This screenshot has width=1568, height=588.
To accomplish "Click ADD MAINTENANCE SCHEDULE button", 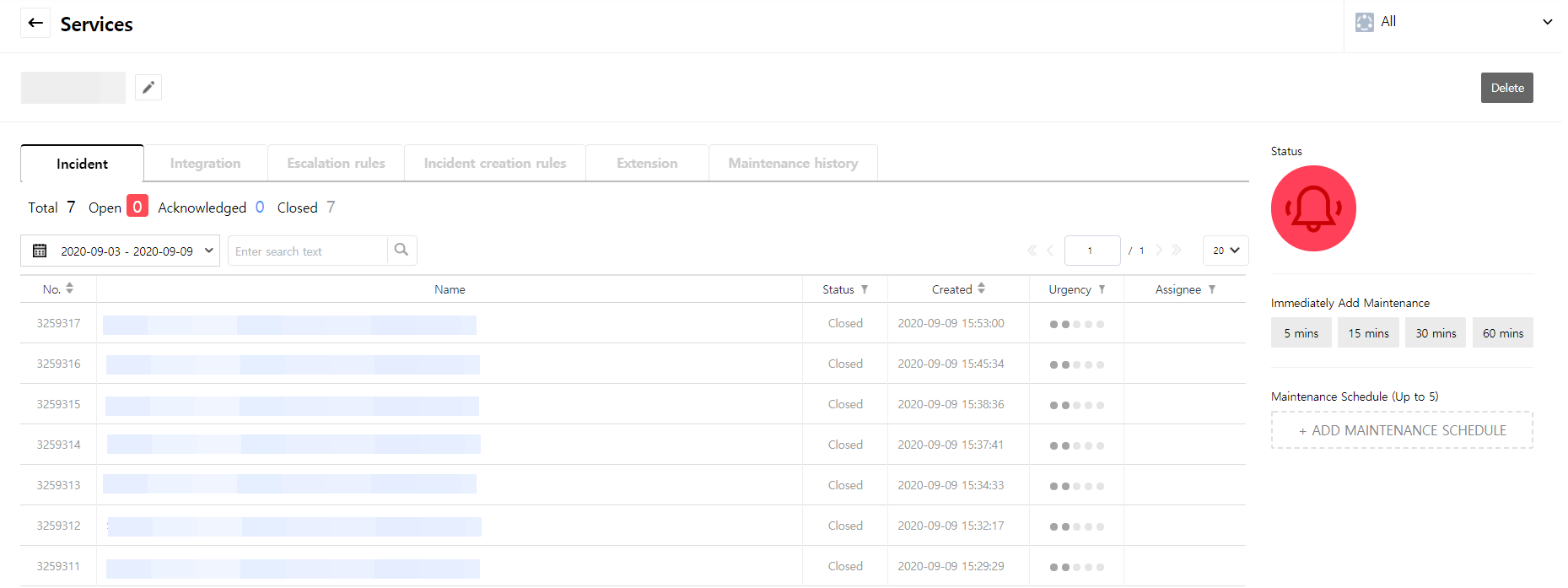I will coord(1401,430).
